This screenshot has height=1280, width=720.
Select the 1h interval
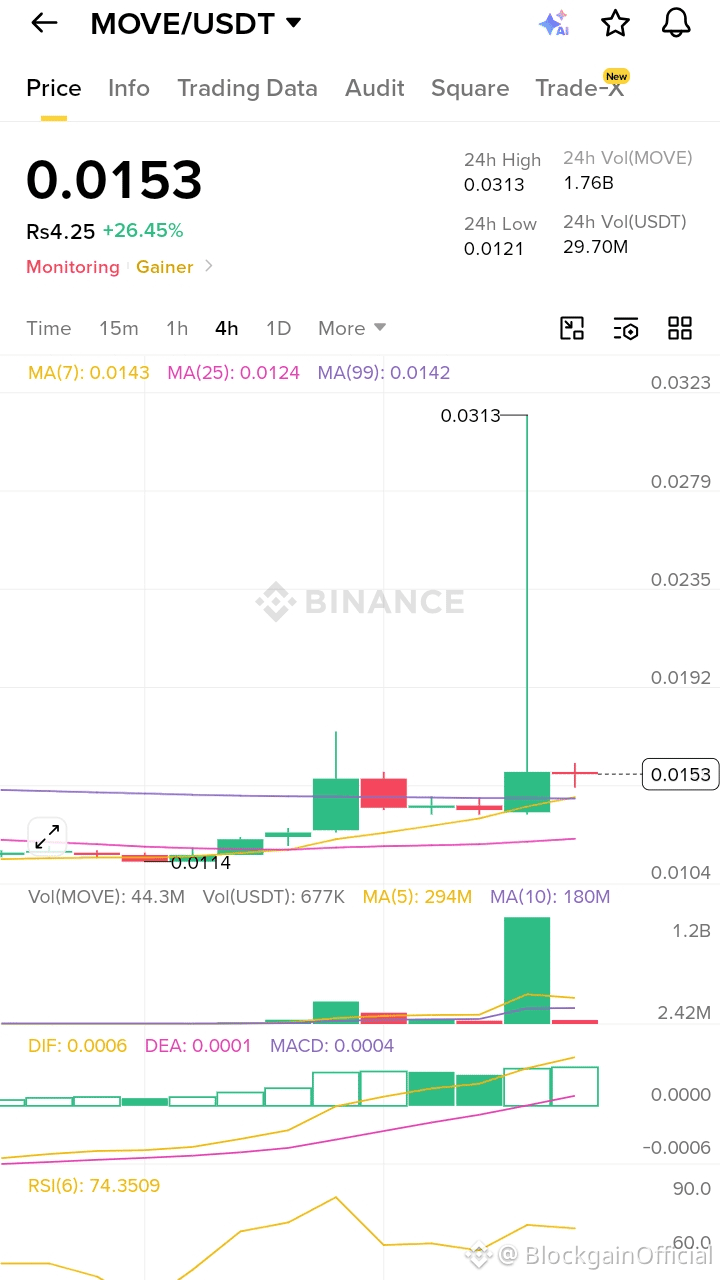click(x=177, y=328)
